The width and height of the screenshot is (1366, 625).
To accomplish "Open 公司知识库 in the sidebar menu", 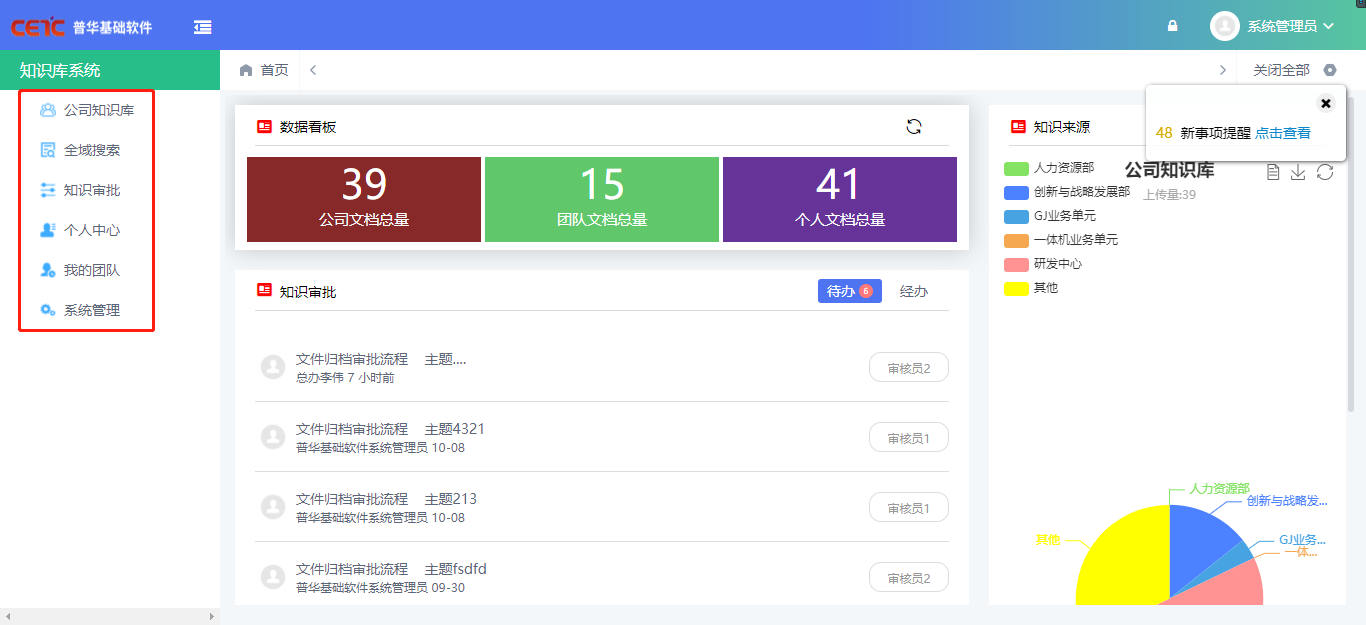I will pyautogui.click(x=98, y=110).
